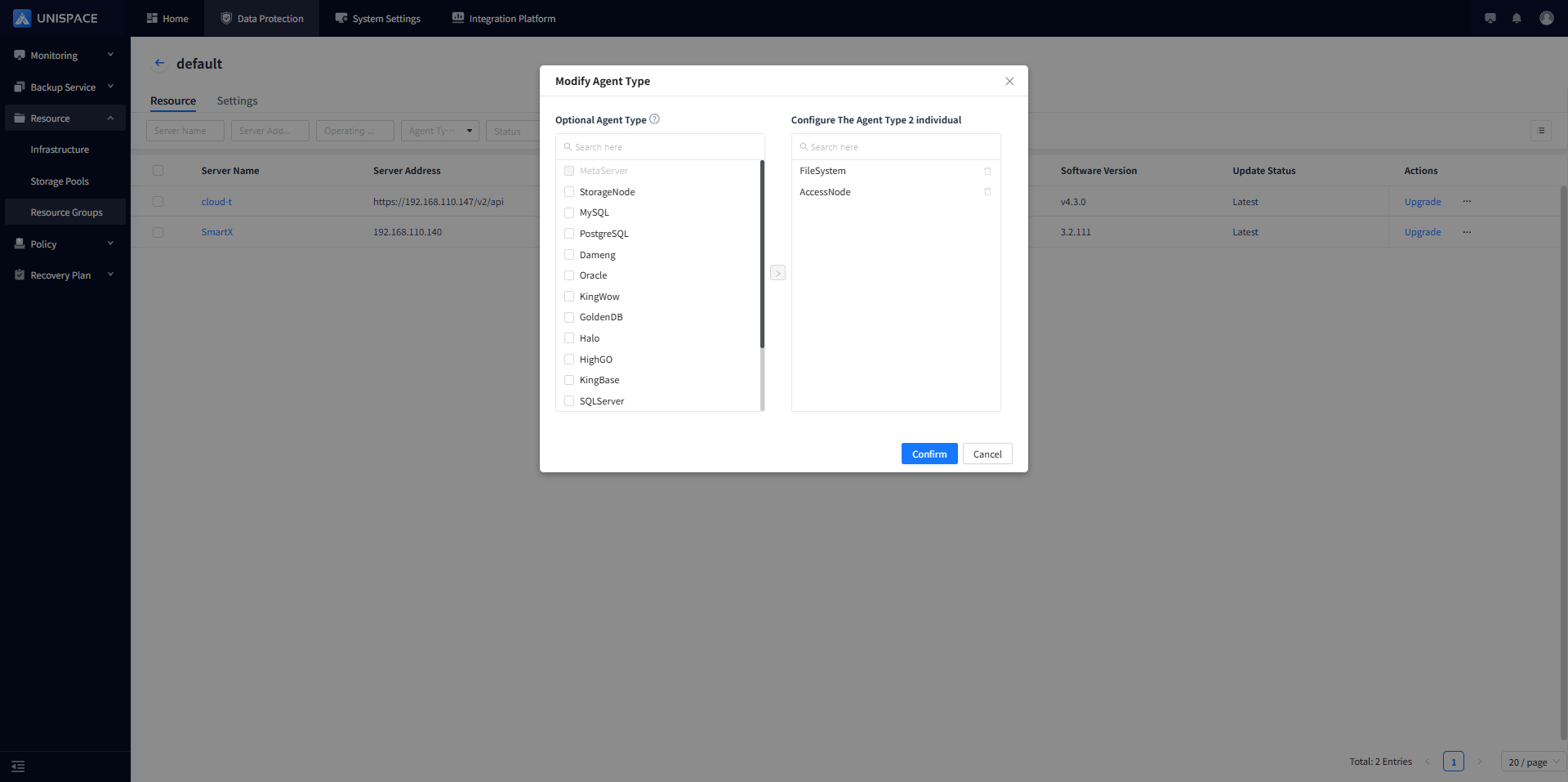The image size is (1568, 782).
Task: Check the Dameng agent type
Action: click(x=569, y=254)
